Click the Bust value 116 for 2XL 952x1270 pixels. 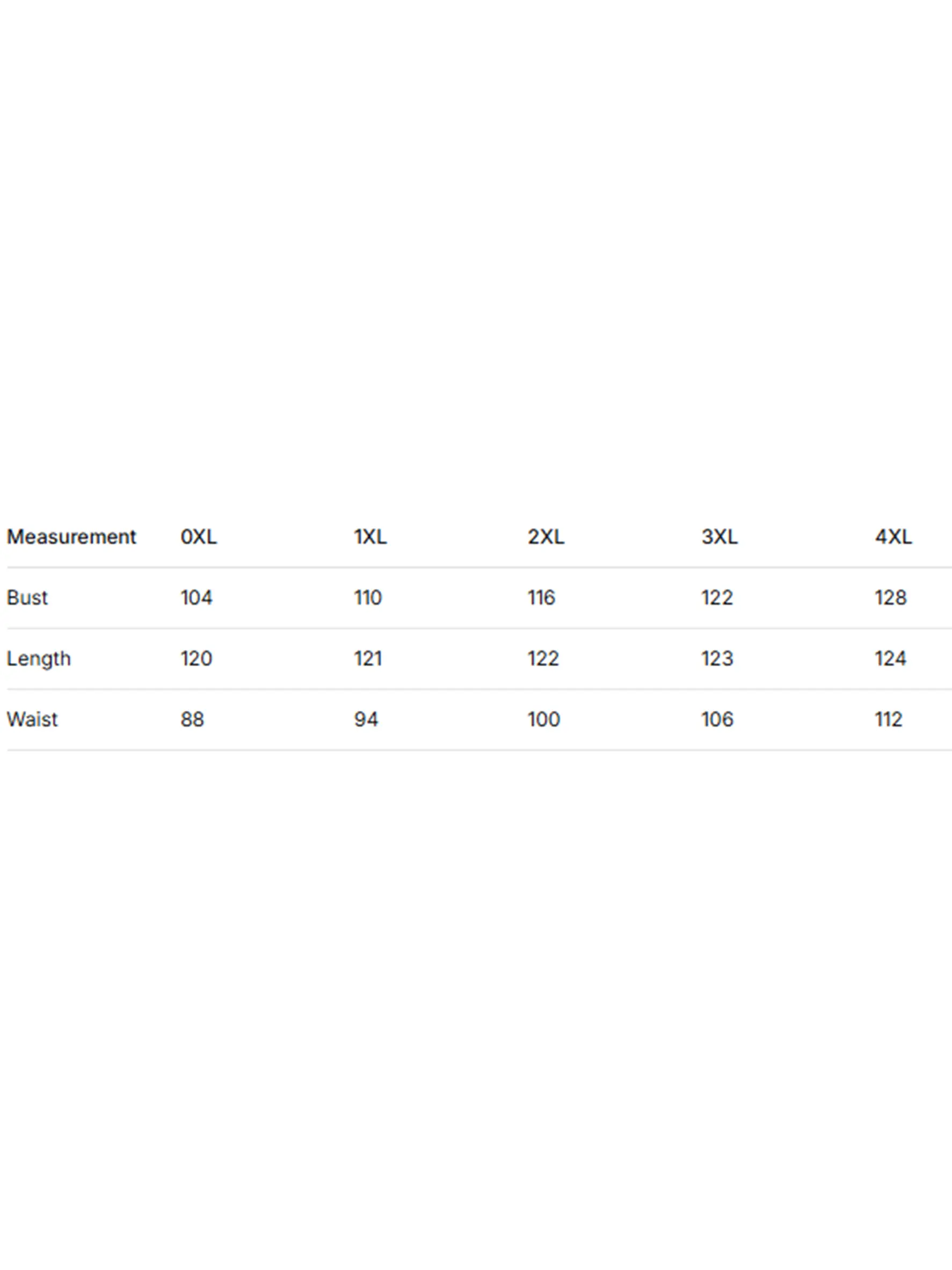point(541,598)
